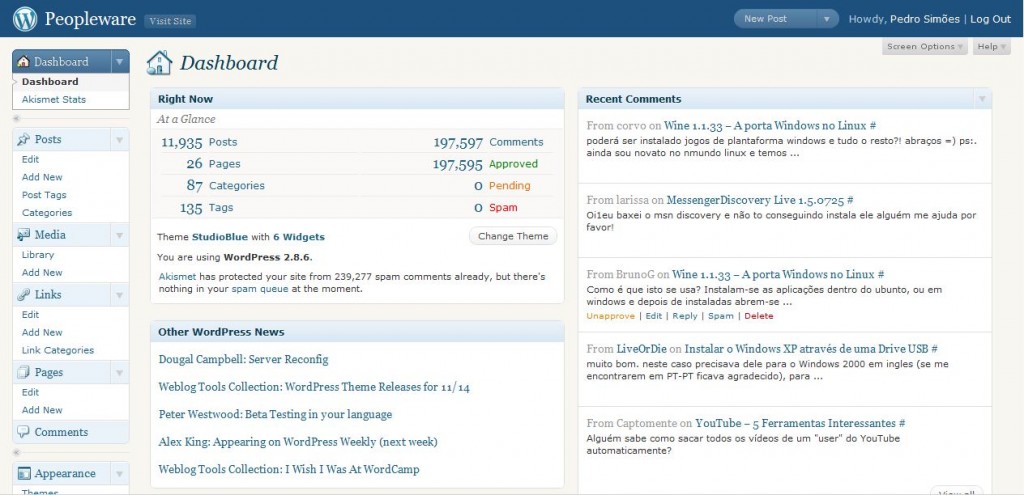Toggle the Dashboard menu arrow
Screen dimensions: 1024x495
click(x=120, y=61)
